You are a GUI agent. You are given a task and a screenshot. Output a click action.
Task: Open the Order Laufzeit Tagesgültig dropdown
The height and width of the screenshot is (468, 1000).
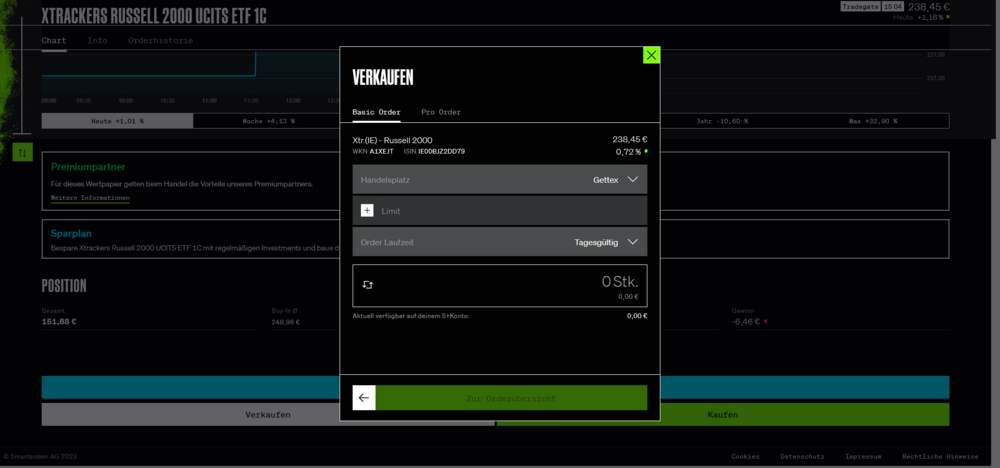click(499, 242)
